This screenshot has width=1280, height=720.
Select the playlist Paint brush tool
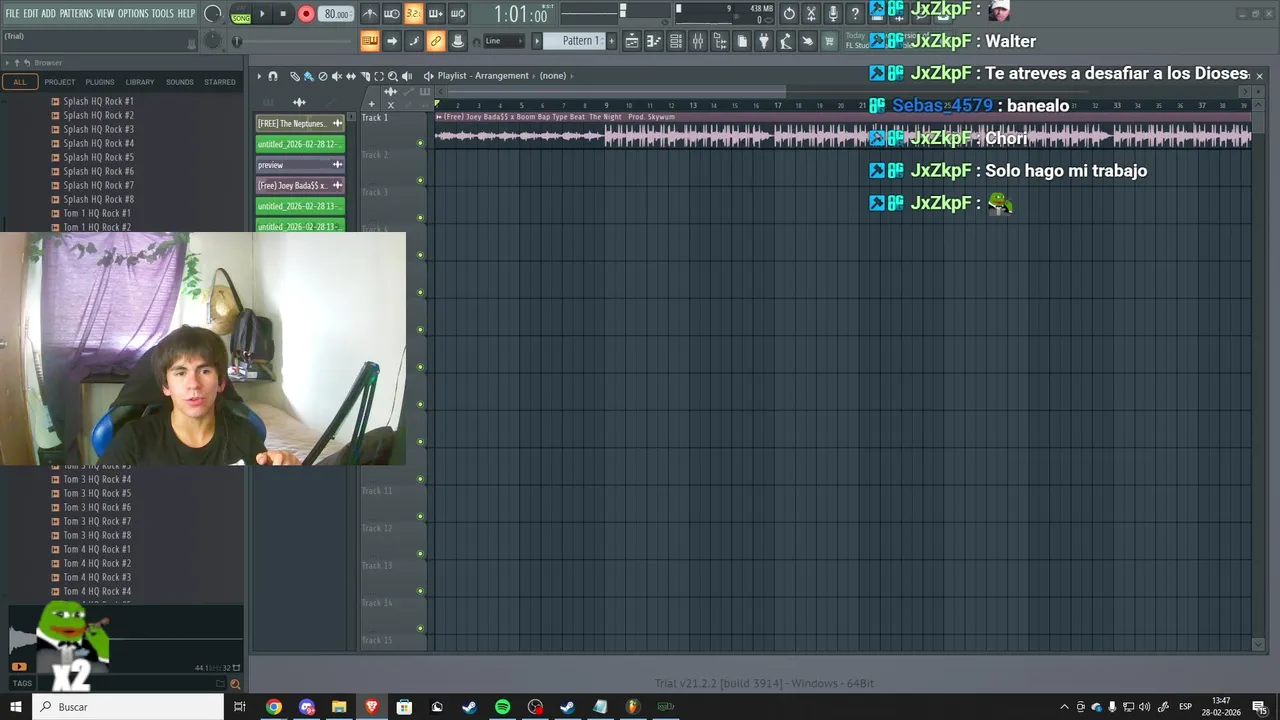pyautogui.click(x=308, y=76)
